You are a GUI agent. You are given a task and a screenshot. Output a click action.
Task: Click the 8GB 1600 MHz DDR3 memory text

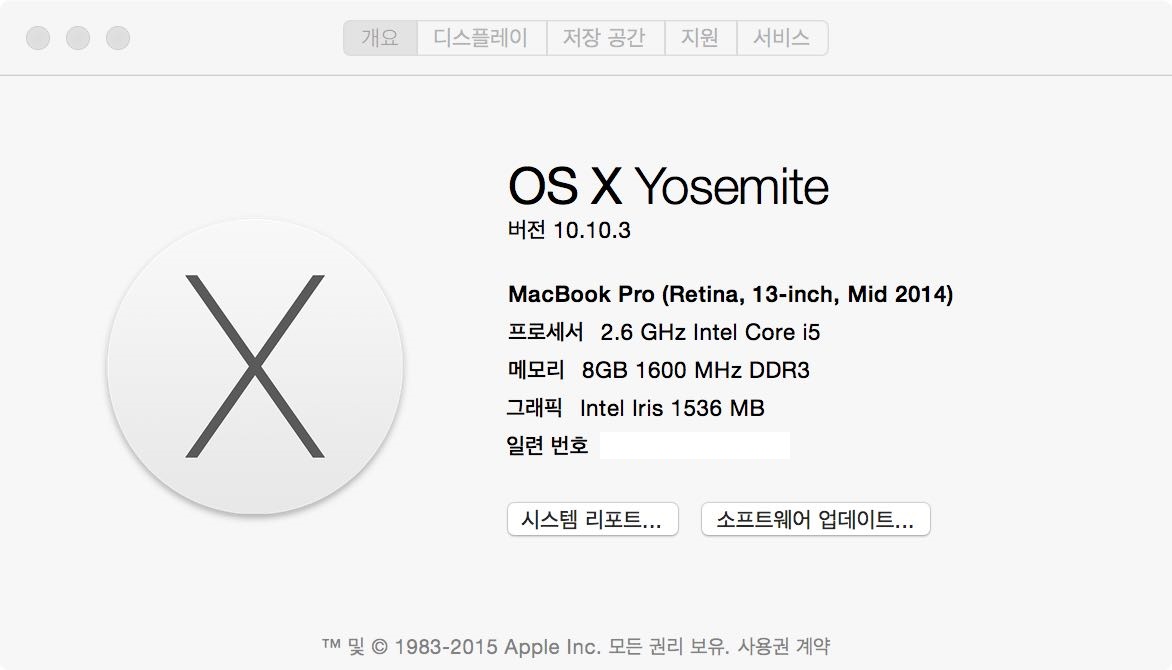695,370
